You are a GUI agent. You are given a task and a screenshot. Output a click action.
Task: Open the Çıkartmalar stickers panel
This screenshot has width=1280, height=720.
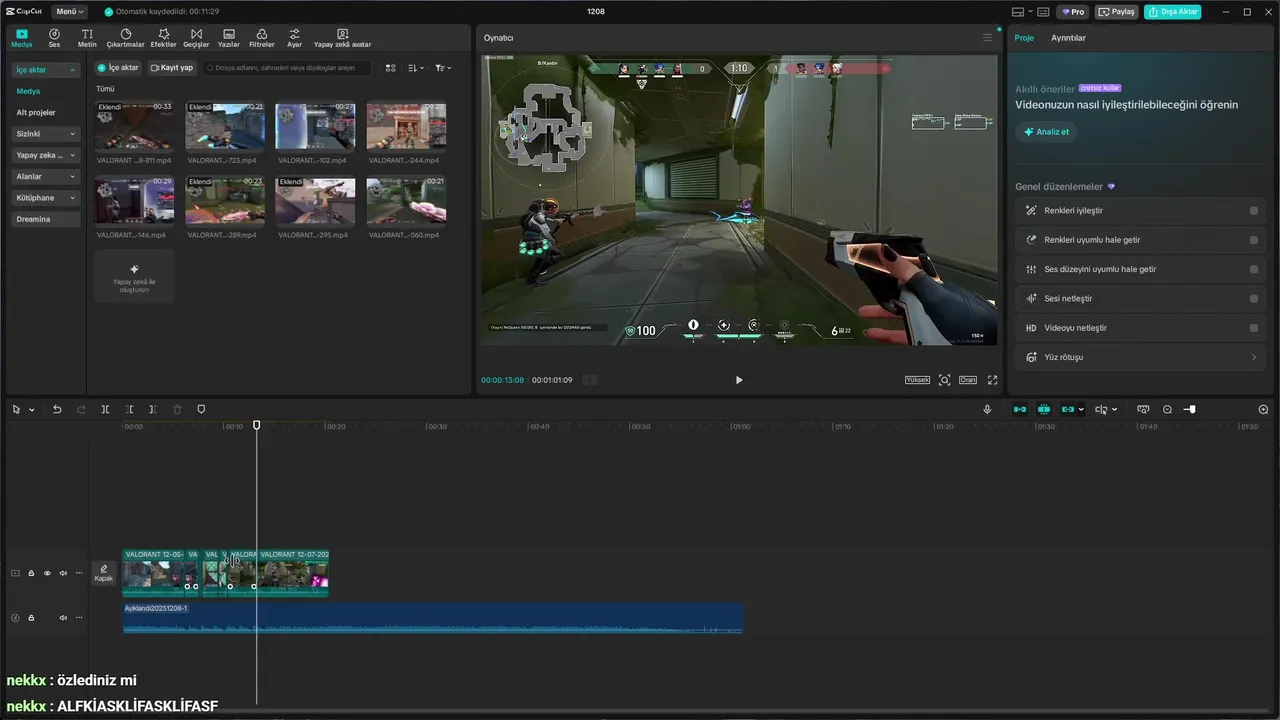[x=125, y=38]
